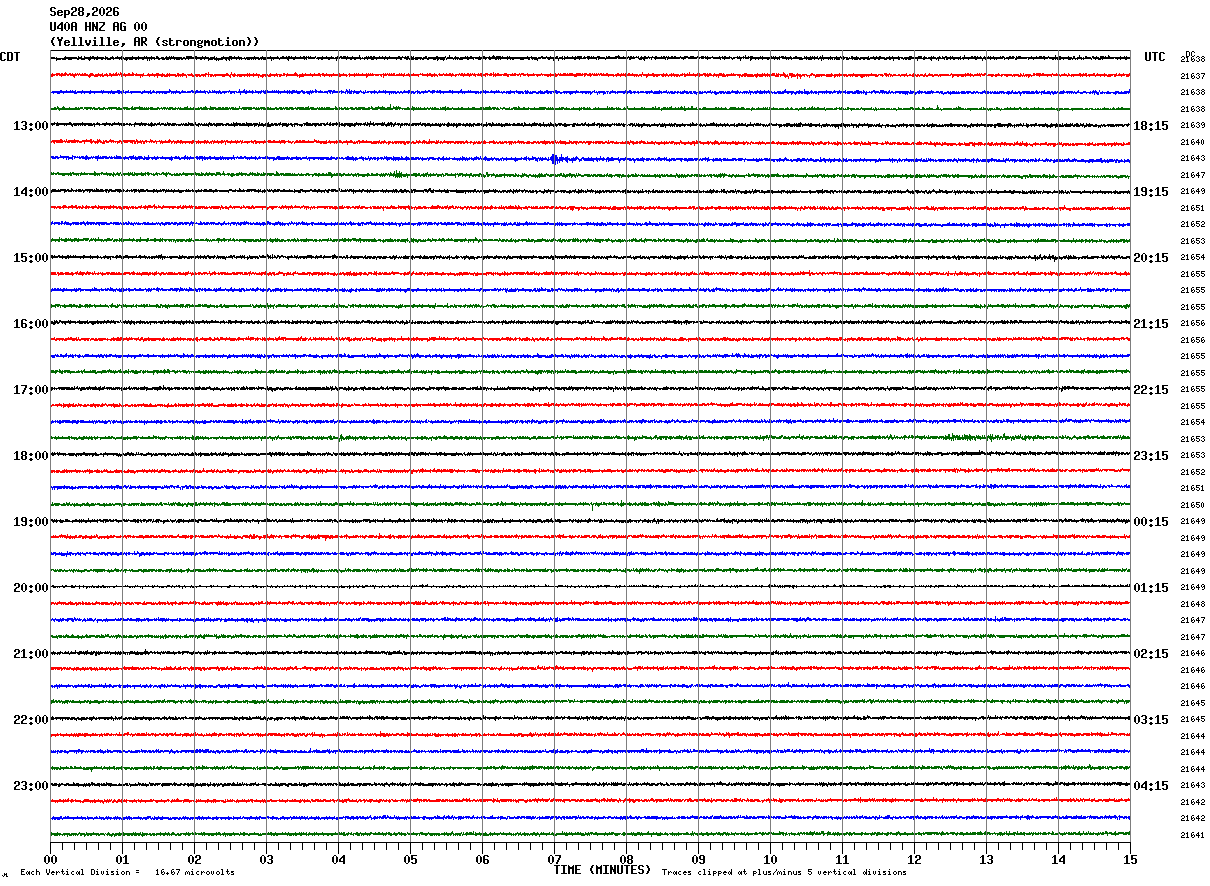The width and height of the screenshot is (1210, 886).
Task: Click the 21641 DC offset value
Action: click(1193, 835)
